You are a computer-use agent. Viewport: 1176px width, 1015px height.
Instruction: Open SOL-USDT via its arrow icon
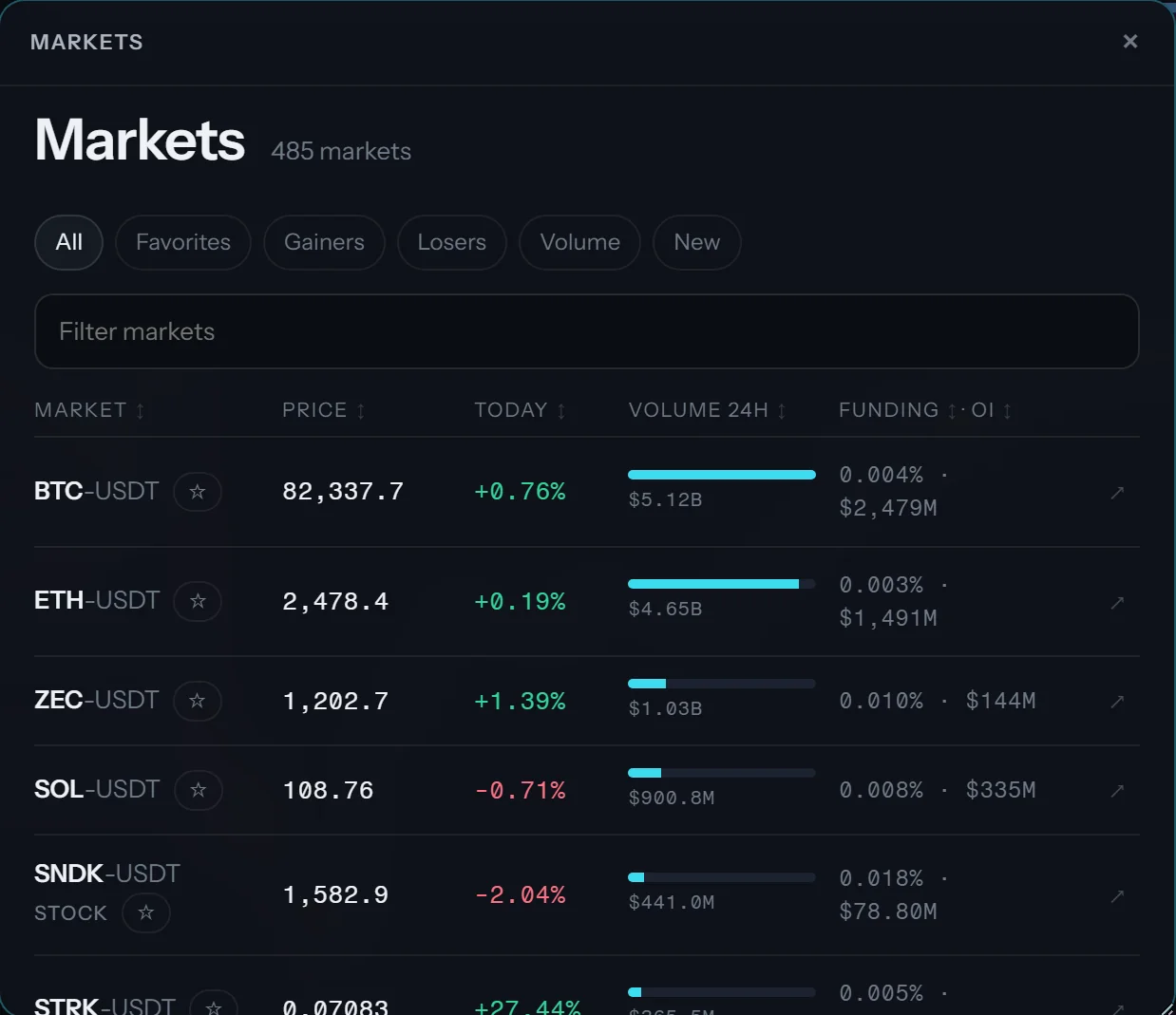(1117, 790)
